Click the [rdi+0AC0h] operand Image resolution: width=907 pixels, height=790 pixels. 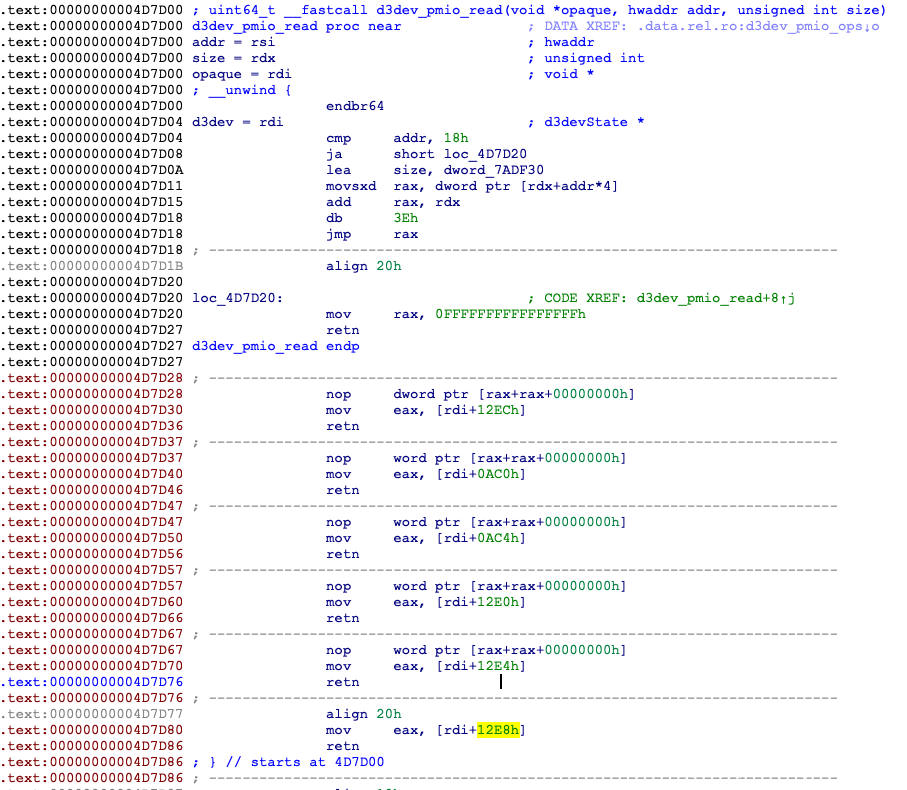[480, 474]
